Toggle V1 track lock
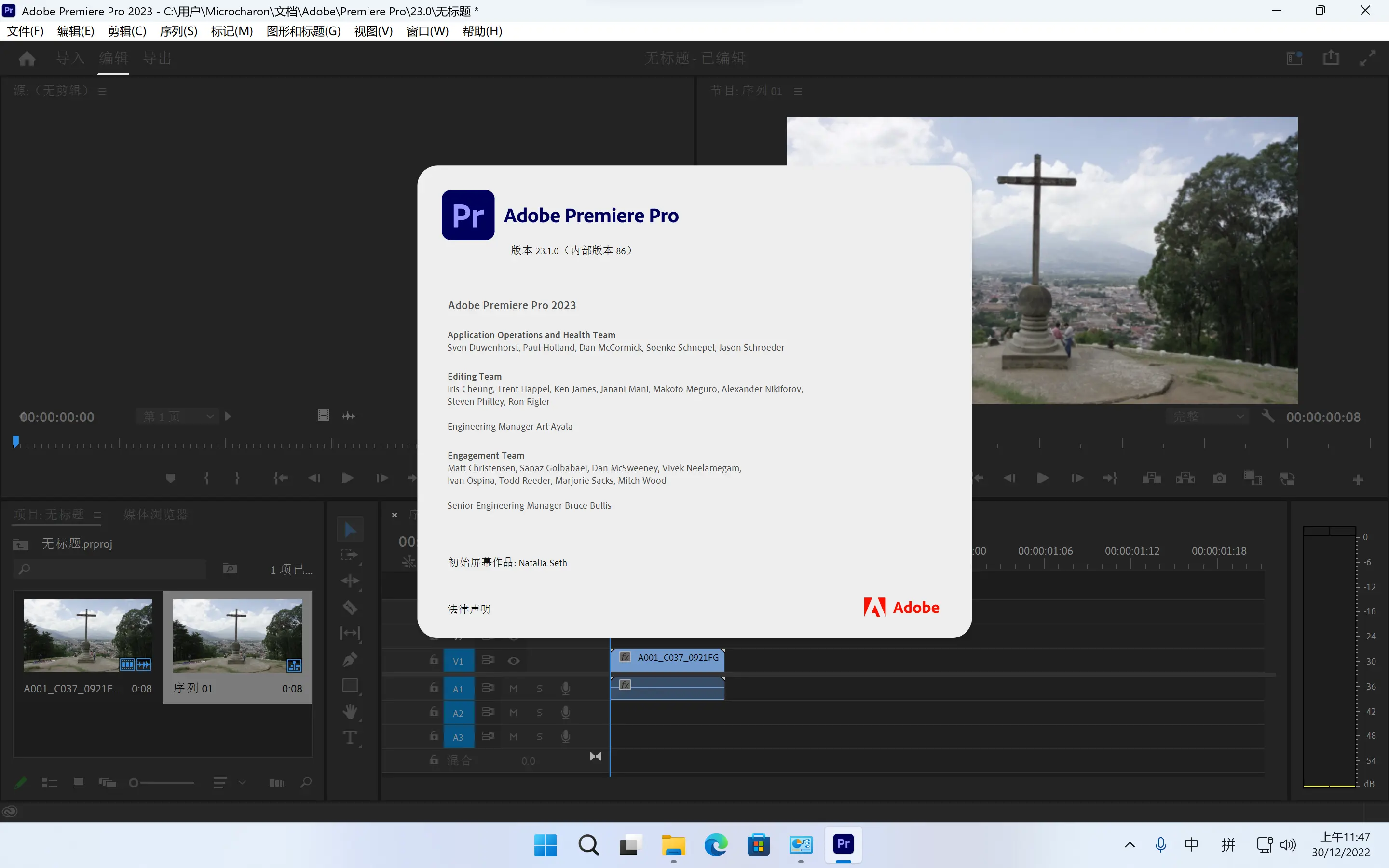 (434, 660)
